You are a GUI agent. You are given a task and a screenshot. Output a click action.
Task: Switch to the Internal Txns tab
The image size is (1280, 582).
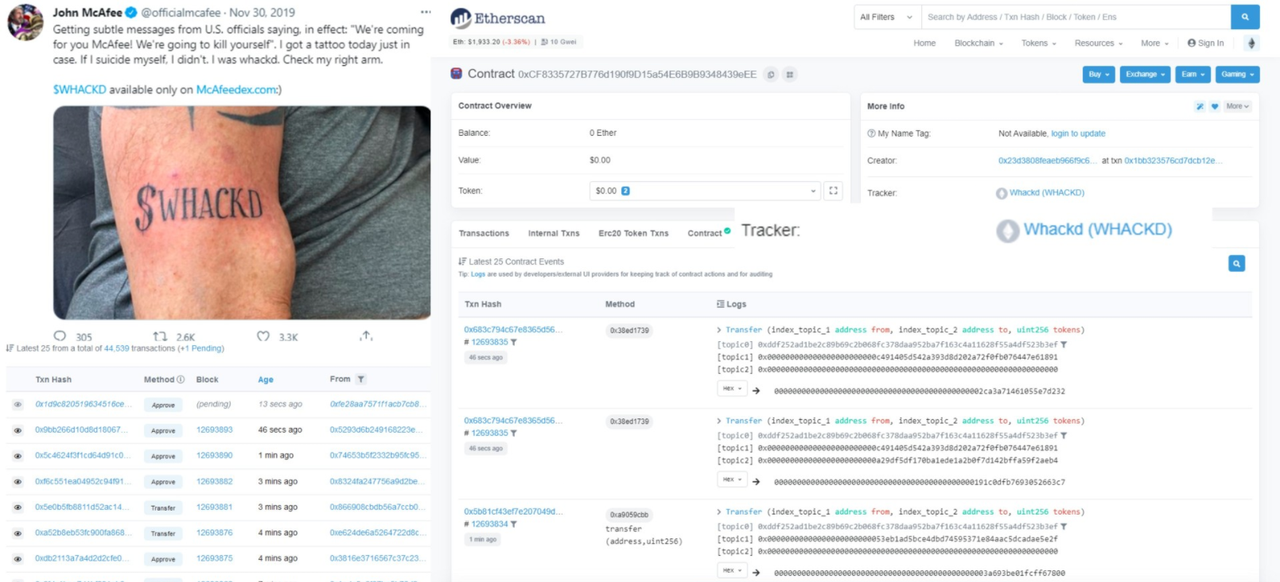point(554,233)
